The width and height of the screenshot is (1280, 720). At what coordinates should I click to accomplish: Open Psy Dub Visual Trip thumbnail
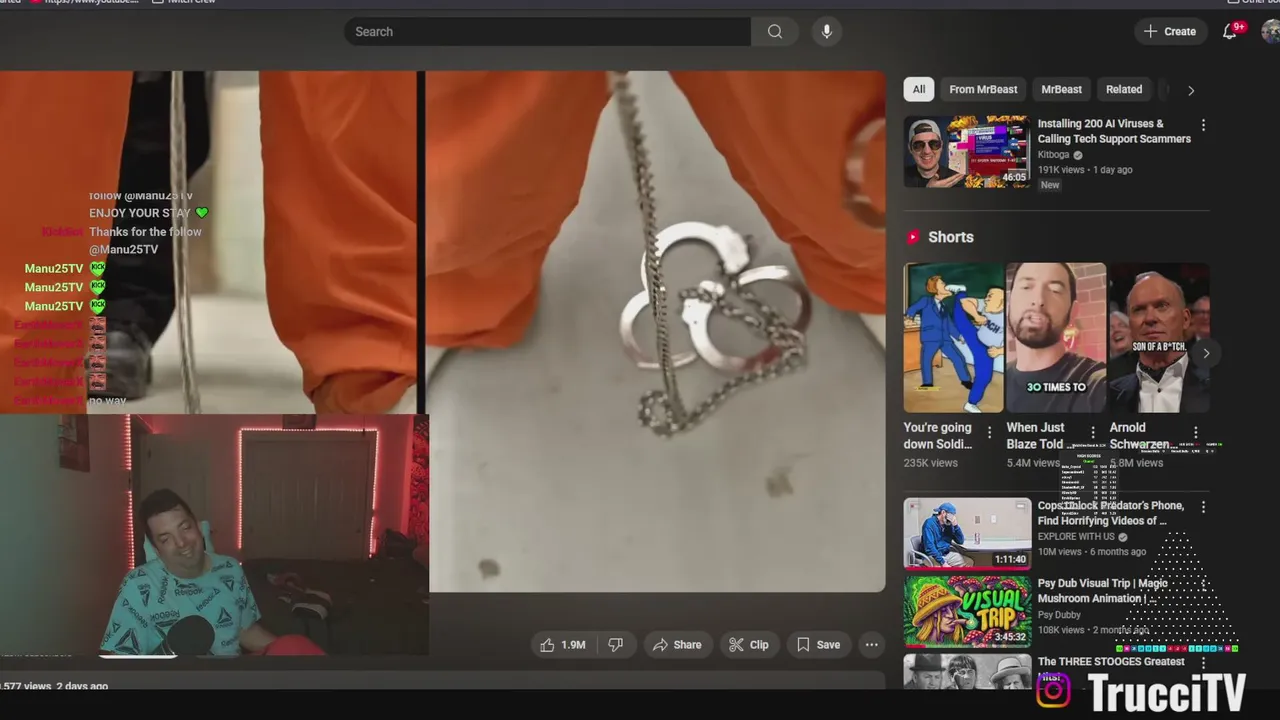tap(967, 611)
